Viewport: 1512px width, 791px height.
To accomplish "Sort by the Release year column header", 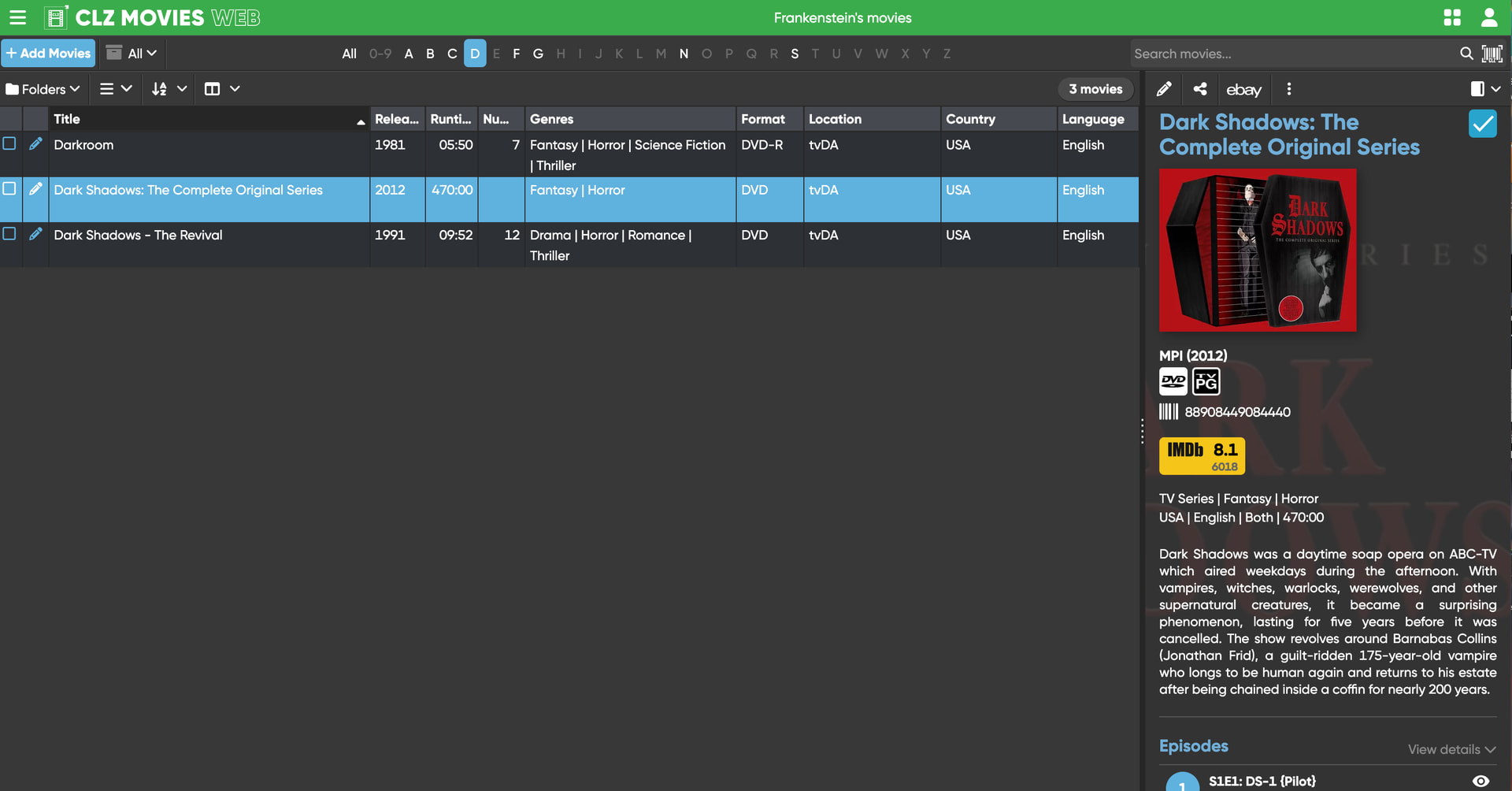I will [397, 119].
